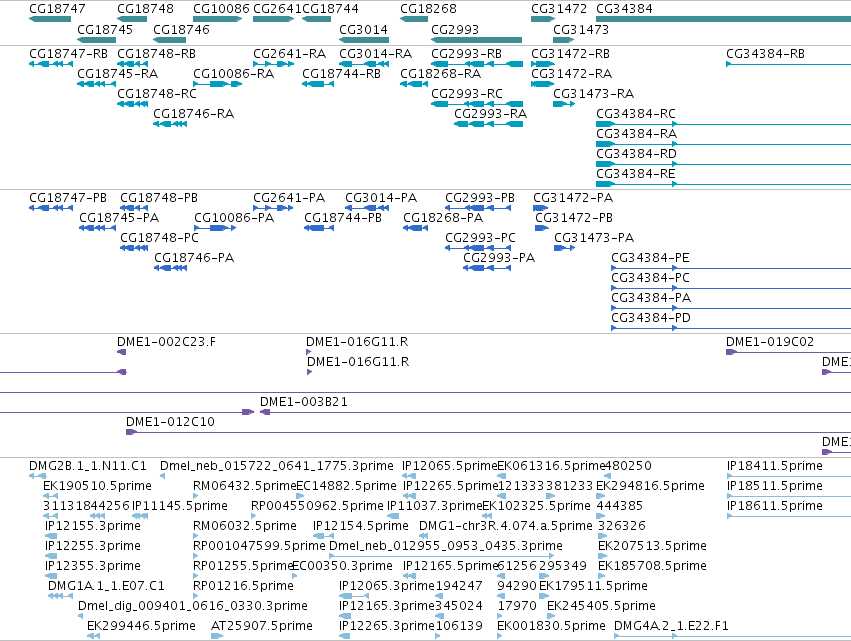The image size is (851, 641).
Task: Select protein label CG18748-PC
Action: 159,238
